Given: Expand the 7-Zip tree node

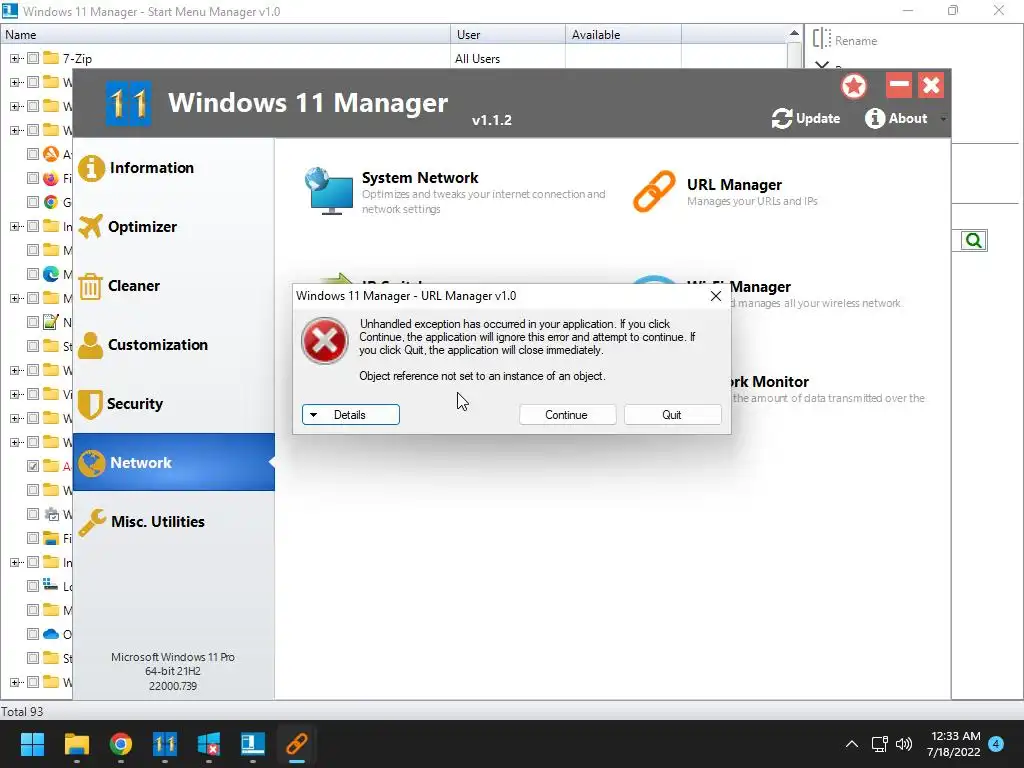Looking at the screenshot, I should pos(14,58).
